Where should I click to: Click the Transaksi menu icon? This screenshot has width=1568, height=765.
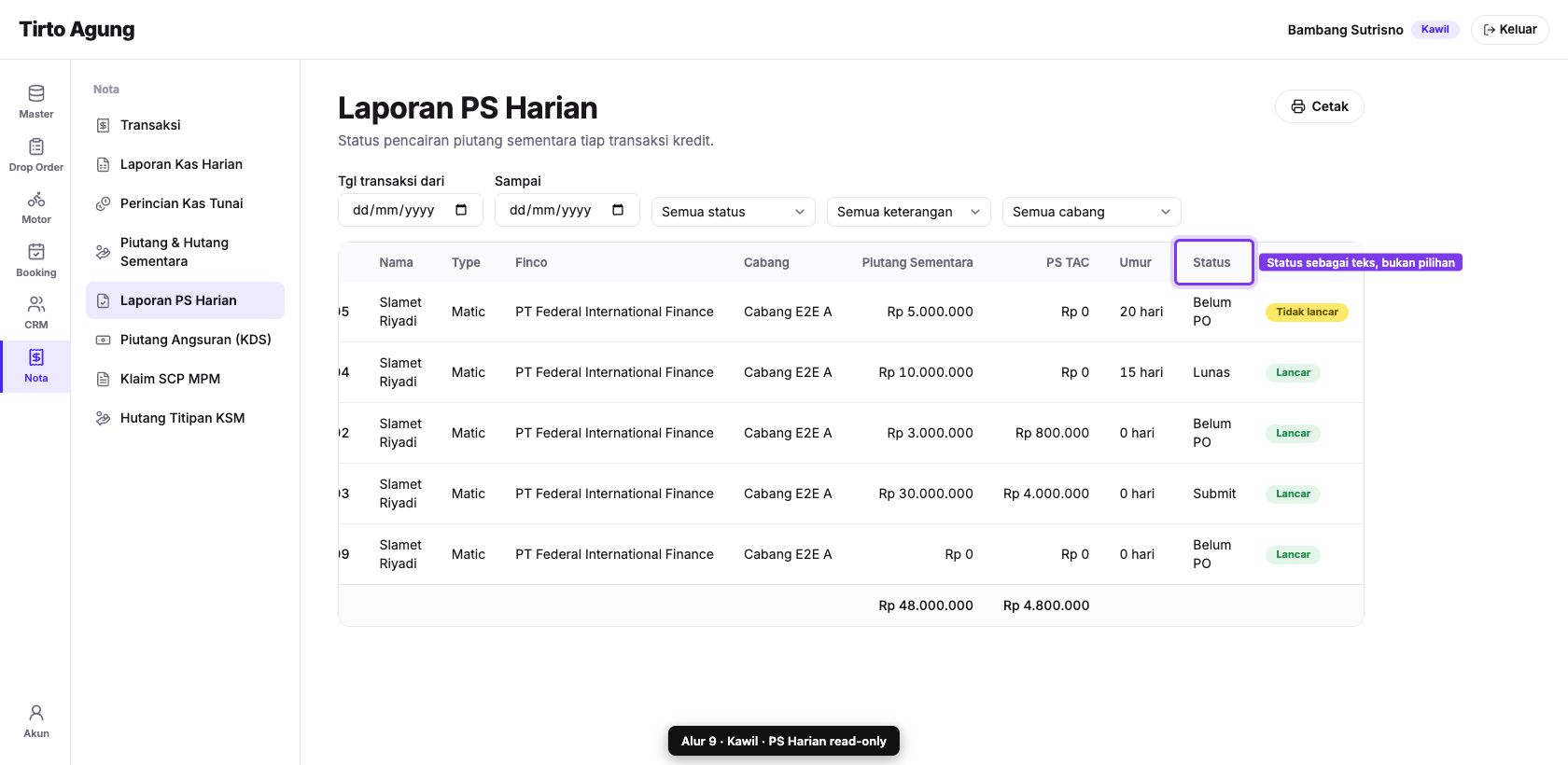104,125
